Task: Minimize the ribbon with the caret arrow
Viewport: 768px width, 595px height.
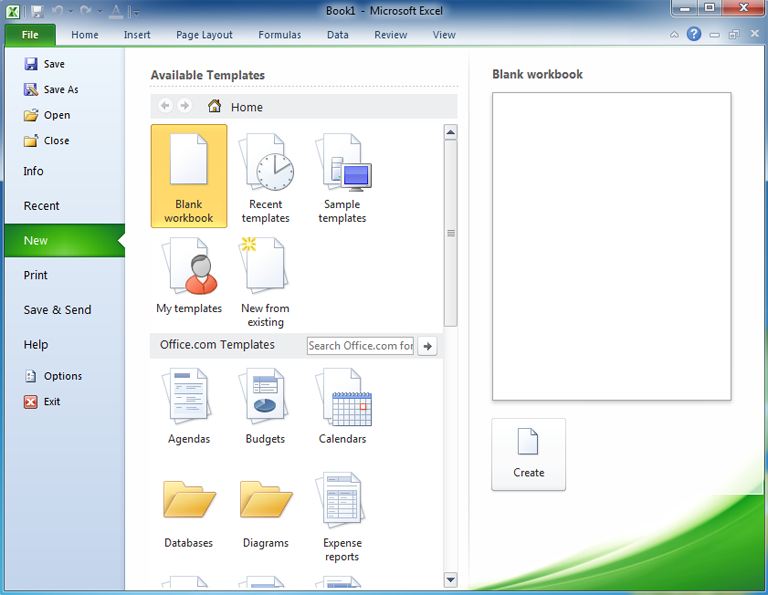Action: click(674, 34)
